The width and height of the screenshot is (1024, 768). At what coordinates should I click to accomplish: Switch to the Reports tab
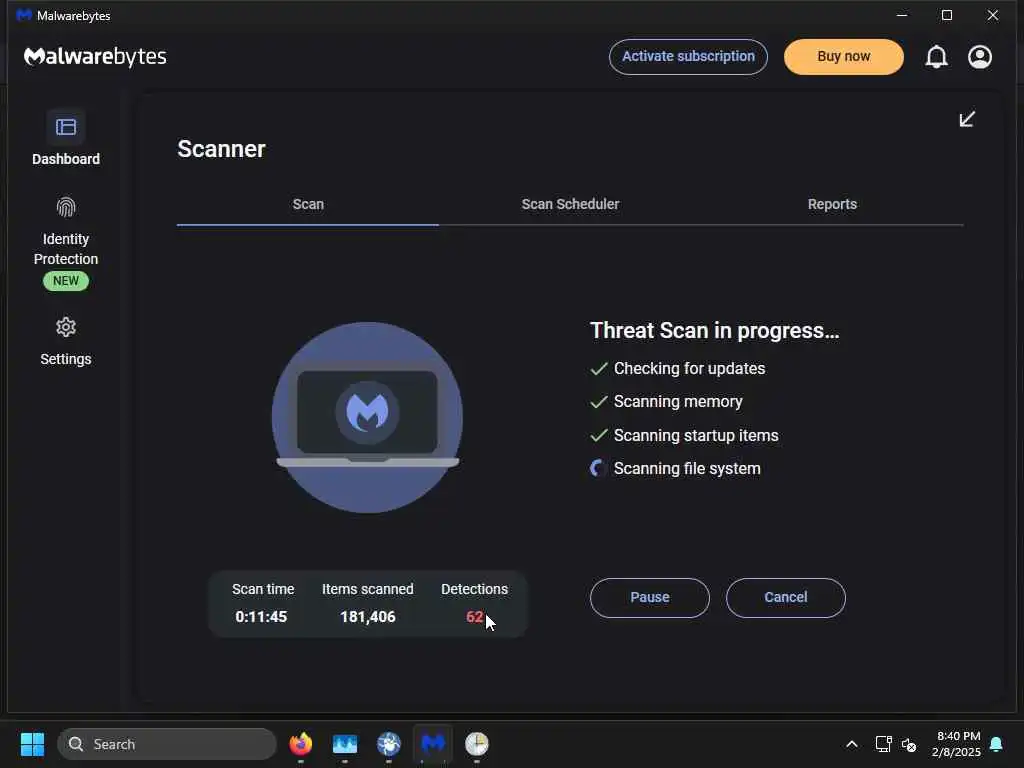point(832,204)
